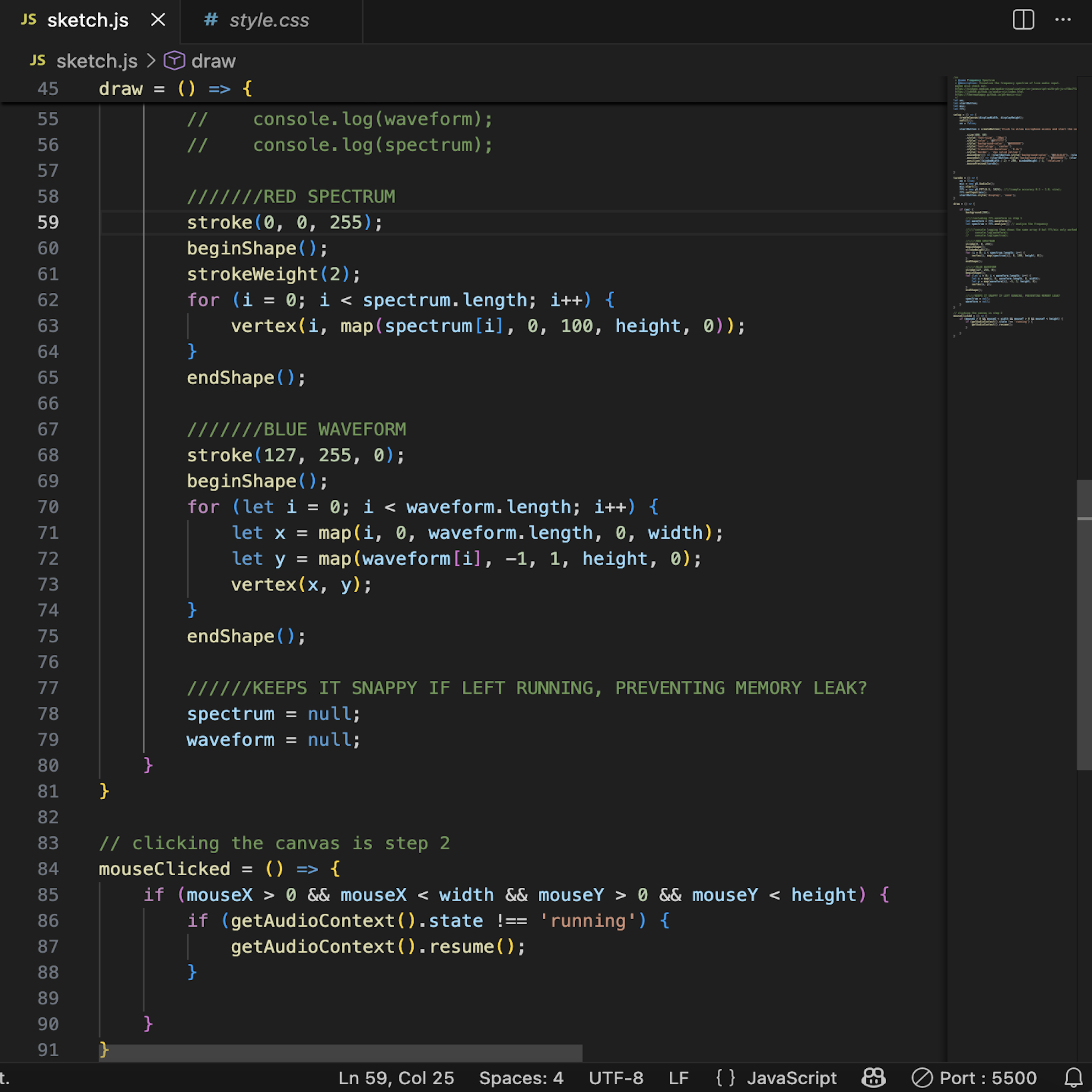This screenshot has height=1092, width=1092.
Task: Click console.log(spectrum) comment line
Action: [x=340, y=145]
